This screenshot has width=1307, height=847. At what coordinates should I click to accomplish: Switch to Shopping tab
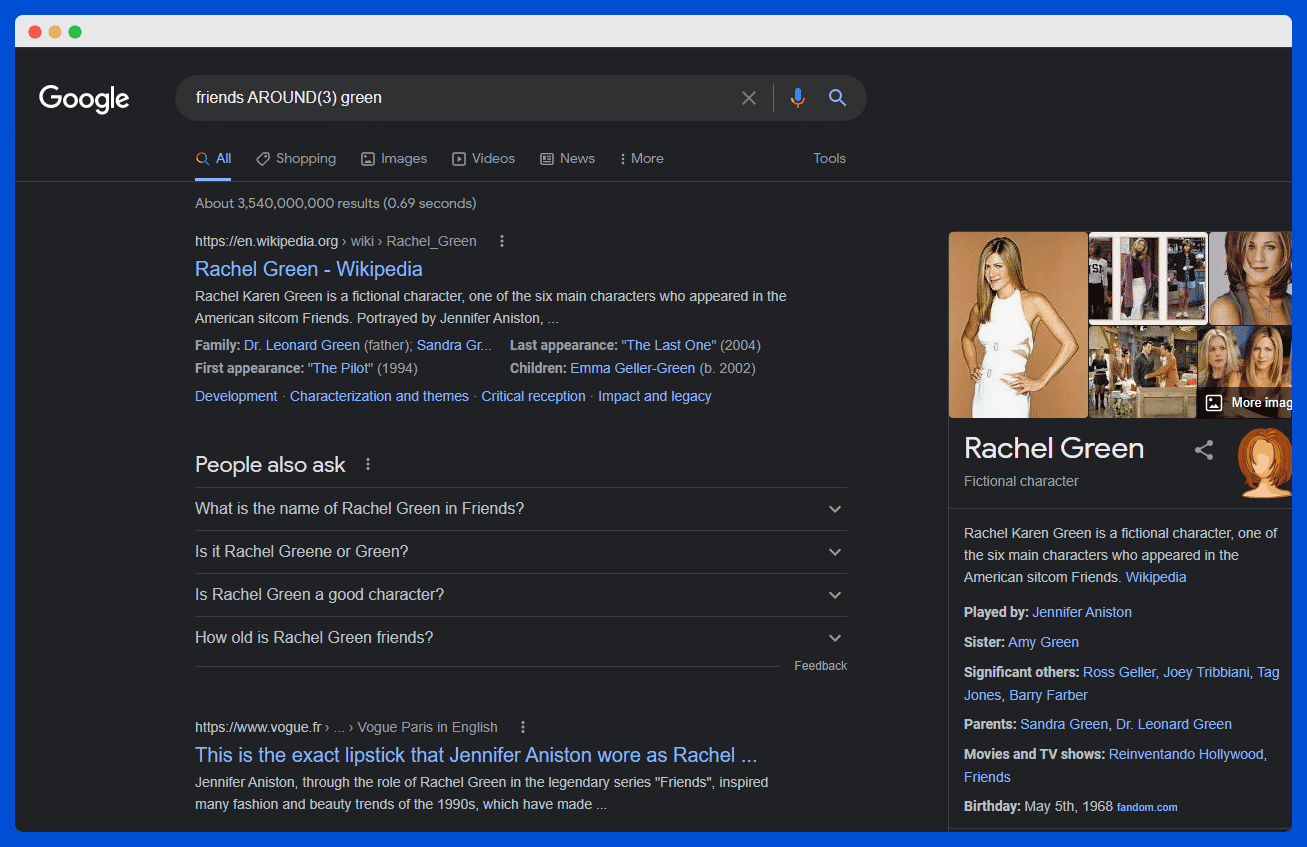tap(296, 158)
